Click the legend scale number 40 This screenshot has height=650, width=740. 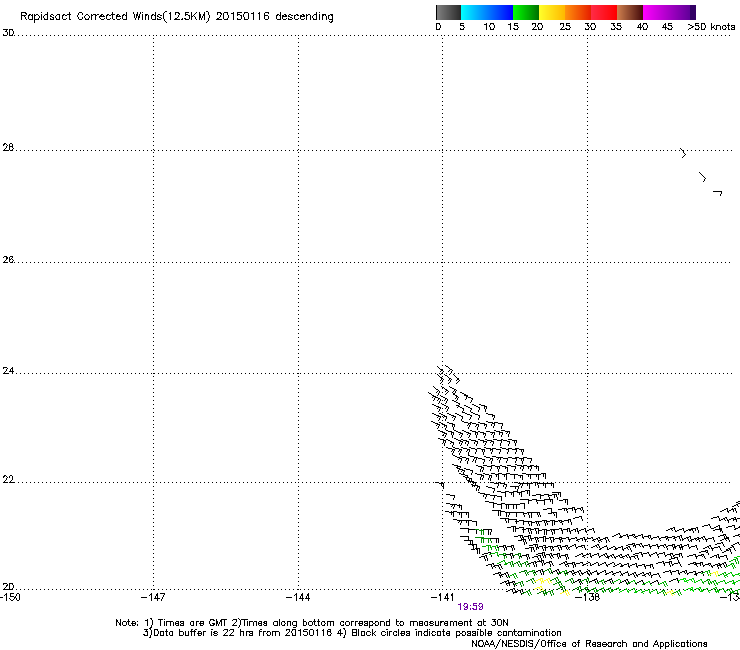pos(642,27)
